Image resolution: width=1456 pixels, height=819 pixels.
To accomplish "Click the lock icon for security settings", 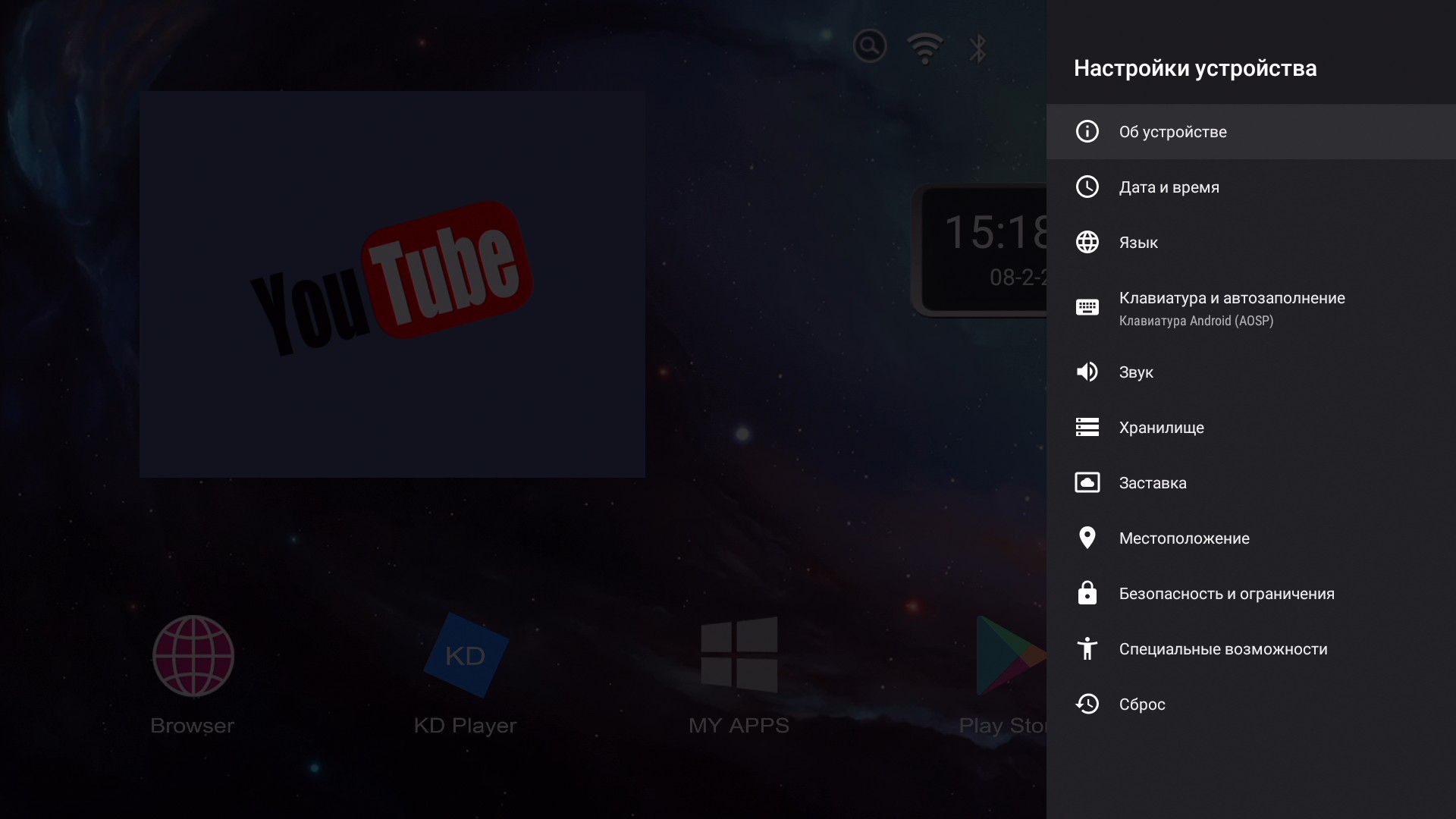I will (x=1087, y=593).
